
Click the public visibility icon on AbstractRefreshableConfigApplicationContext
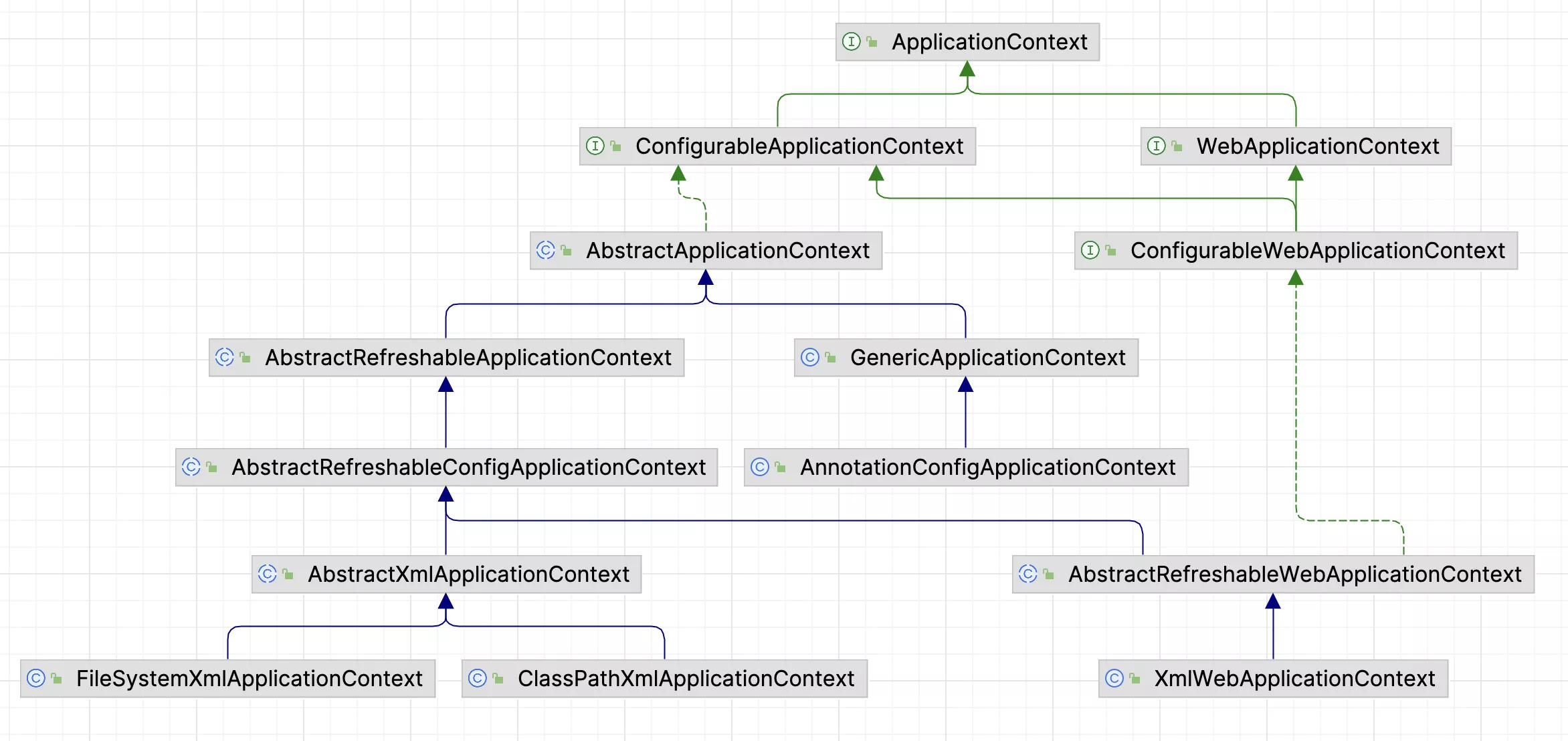(x=211, y=467)
